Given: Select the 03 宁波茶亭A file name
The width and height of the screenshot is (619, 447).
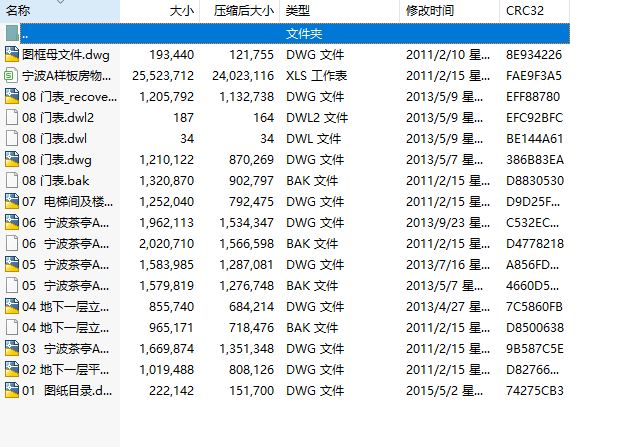Looking at the screenshot, I should click(70, 349).
